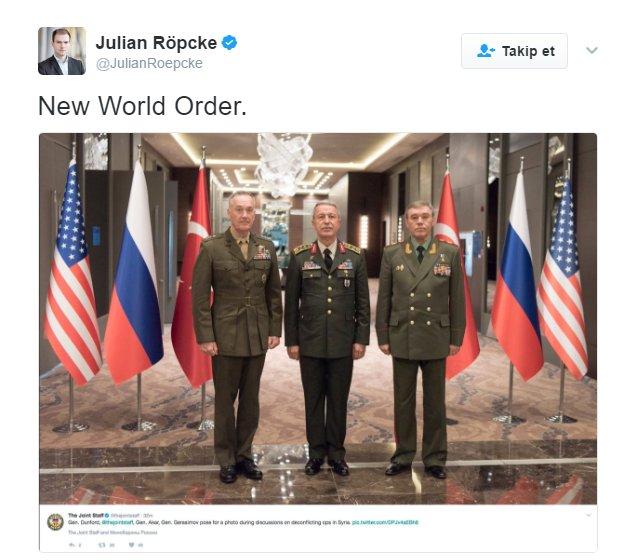The image size is (635, 560).
Task: Expand the embedded tweet's options chevron
Action: point(588,515)
